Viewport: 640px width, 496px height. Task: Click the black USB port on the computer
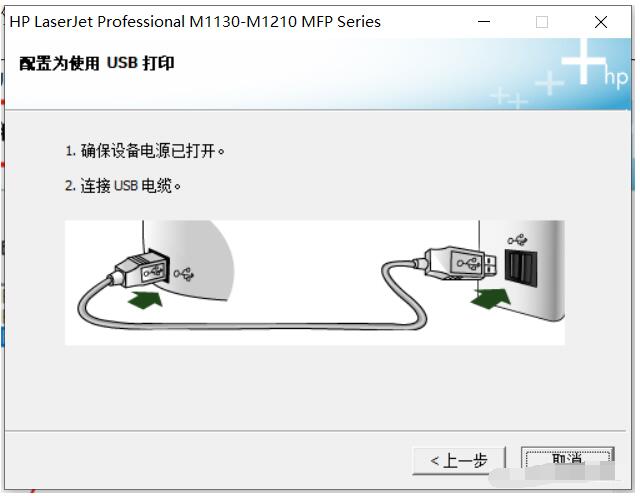(x=521, y=267)
